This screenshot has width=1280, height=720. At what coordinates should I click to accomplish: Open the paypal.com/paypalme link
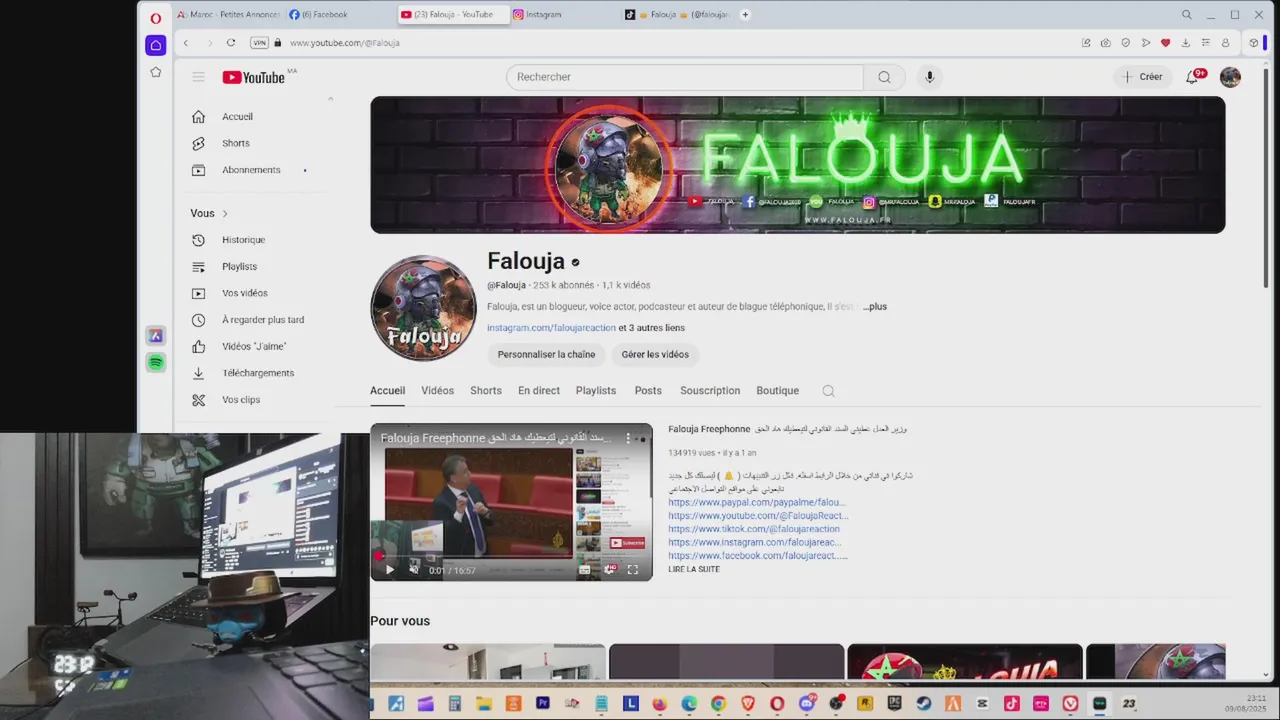tap(756, 503)
